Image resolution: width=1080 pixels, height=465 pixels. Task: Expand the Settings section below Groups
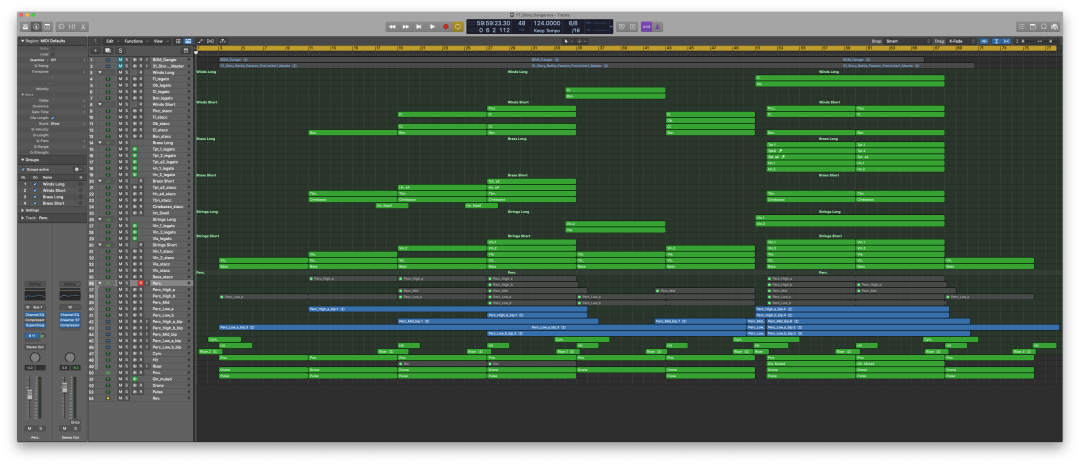point(22,210)
